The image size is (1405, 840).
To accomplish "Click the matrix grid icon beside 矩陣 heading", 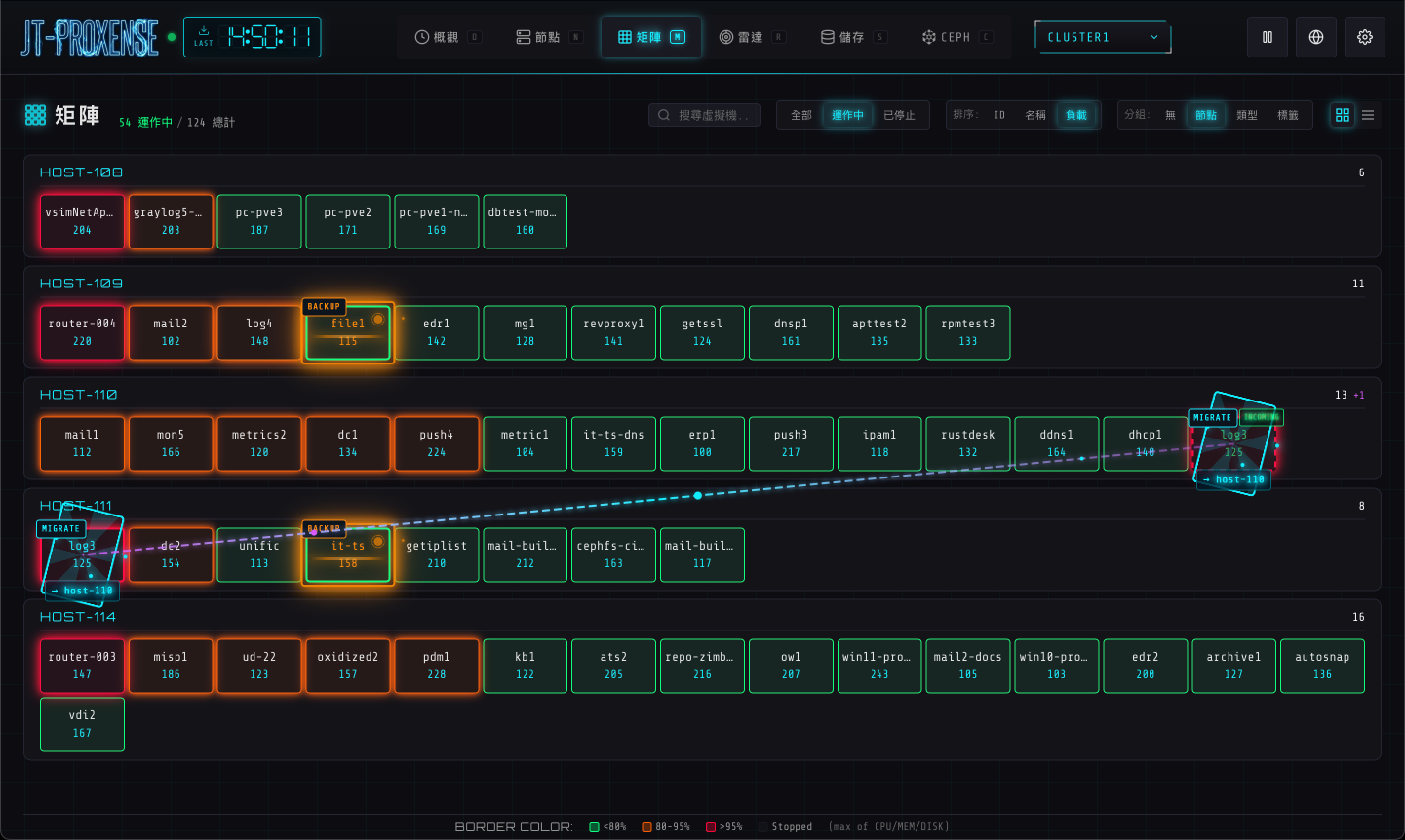I will (x=36, y=115).
